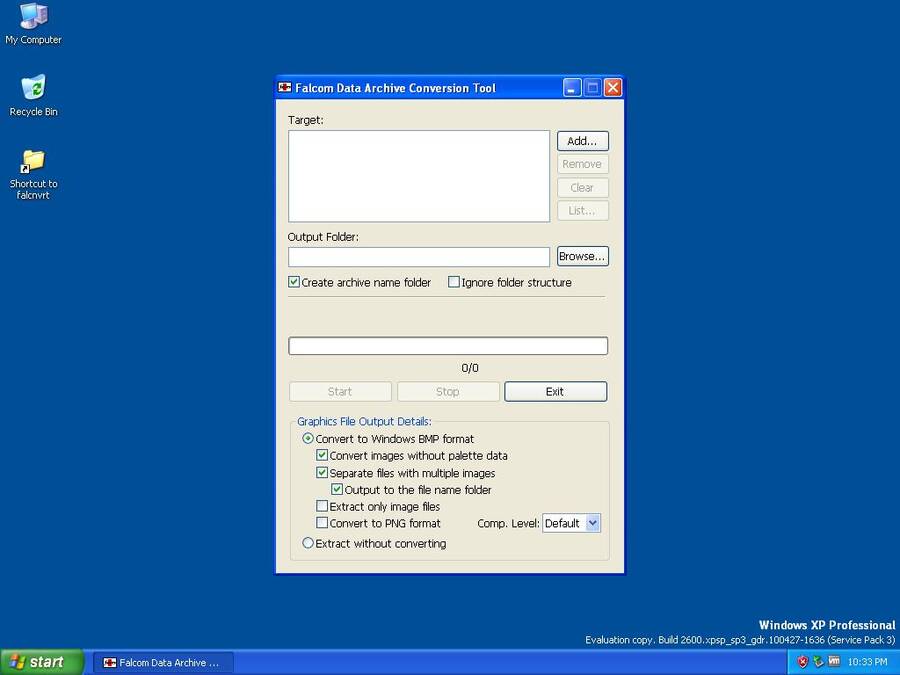Select Extract without converting radio button
The image size is (900, 675).
pos(308,543)
